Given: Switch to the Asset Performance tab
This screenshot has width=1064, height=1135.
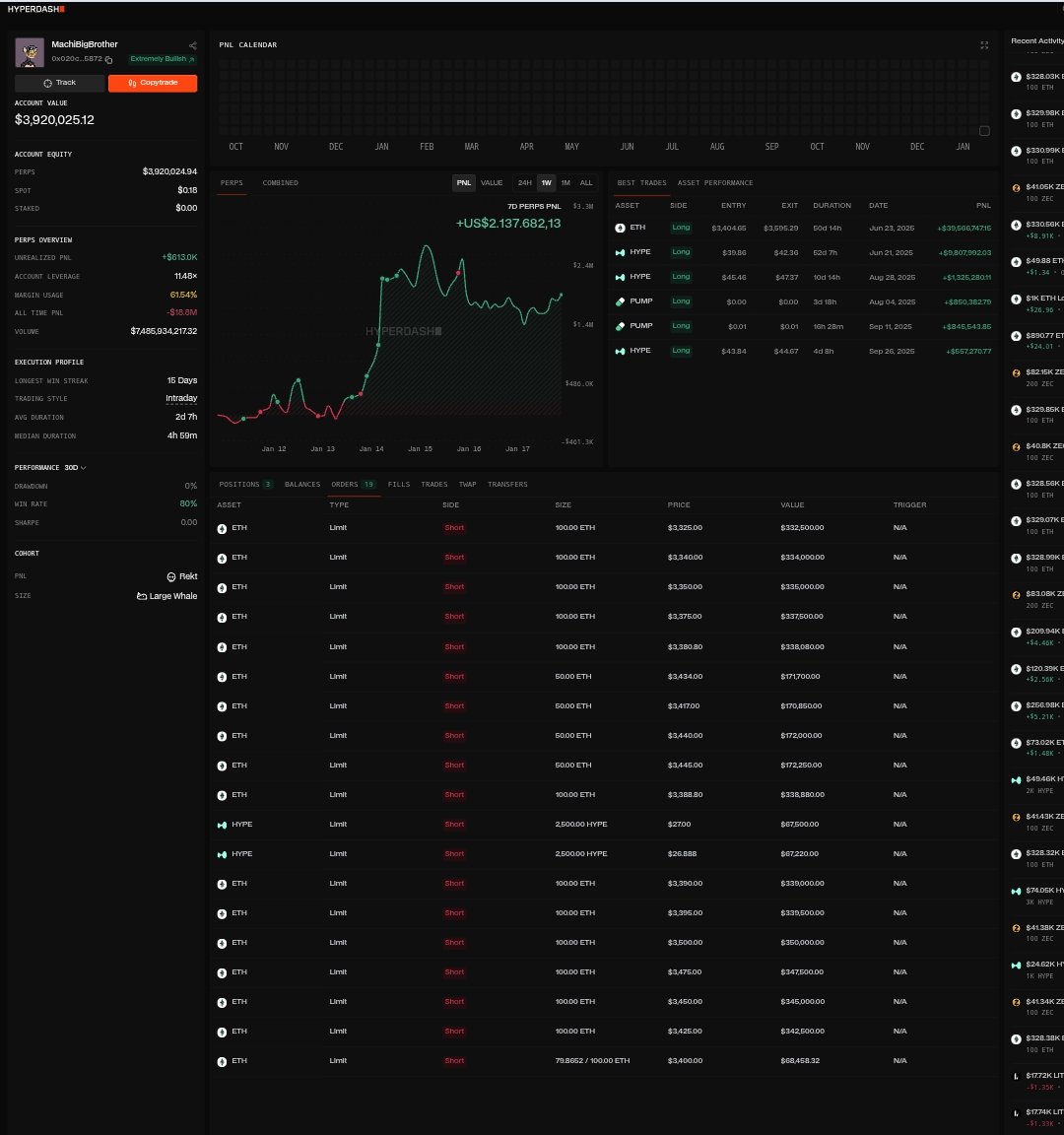Looking at the screenshot, I should (x=715, y=183).
